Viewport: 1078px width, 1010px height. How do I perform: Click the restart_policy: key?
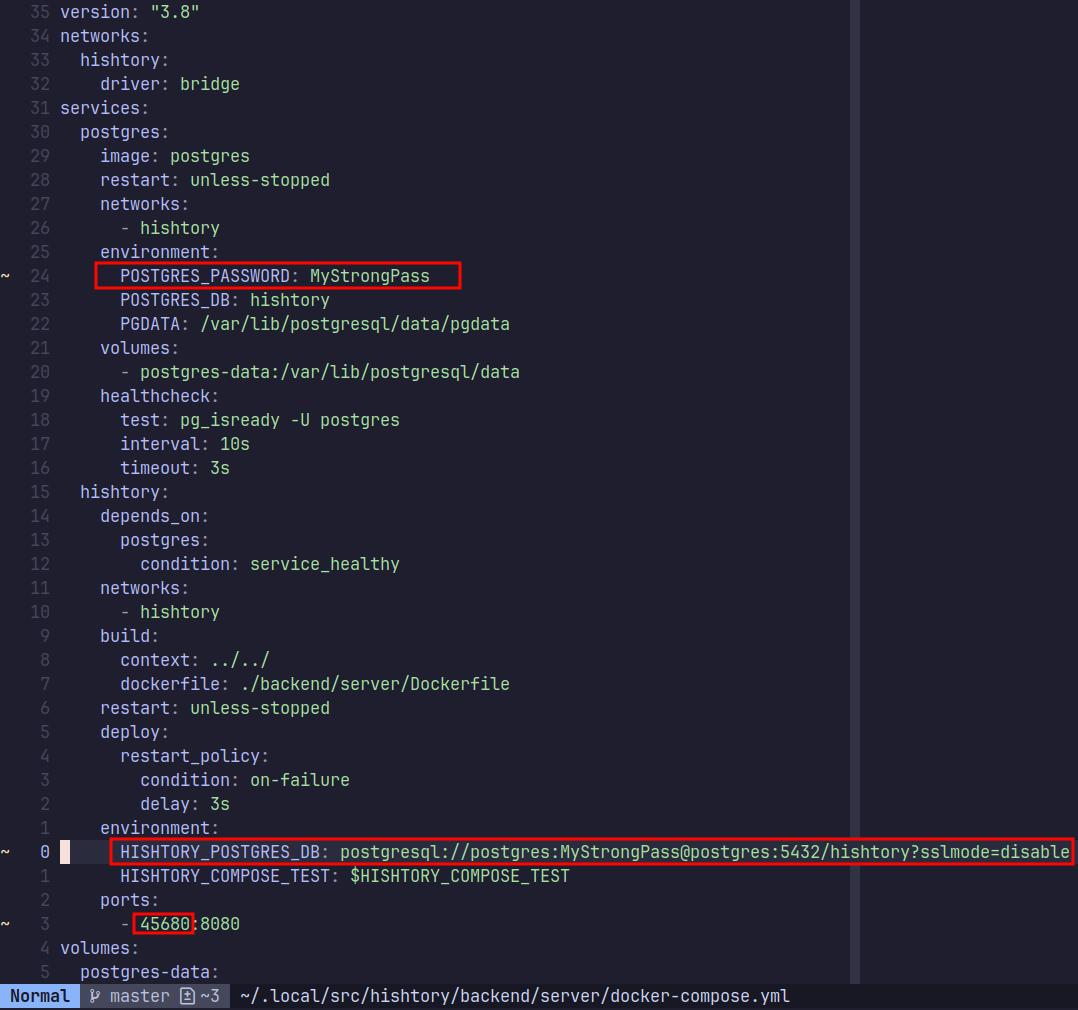click(195, 756)
